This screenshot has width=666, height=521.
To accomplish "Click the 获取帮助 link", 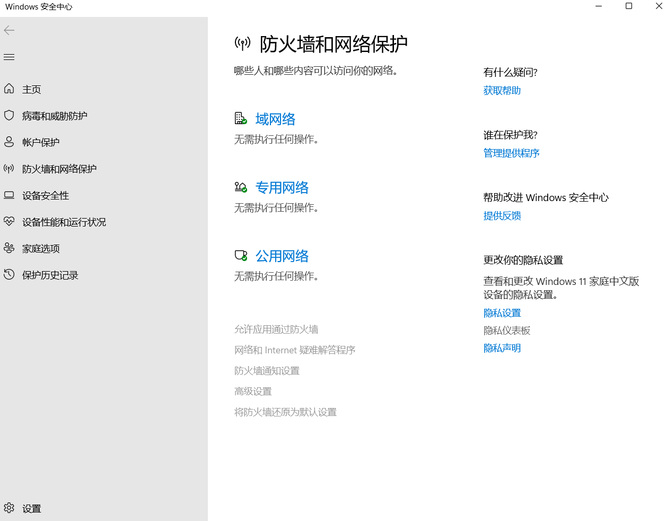I will click(502, 90).
